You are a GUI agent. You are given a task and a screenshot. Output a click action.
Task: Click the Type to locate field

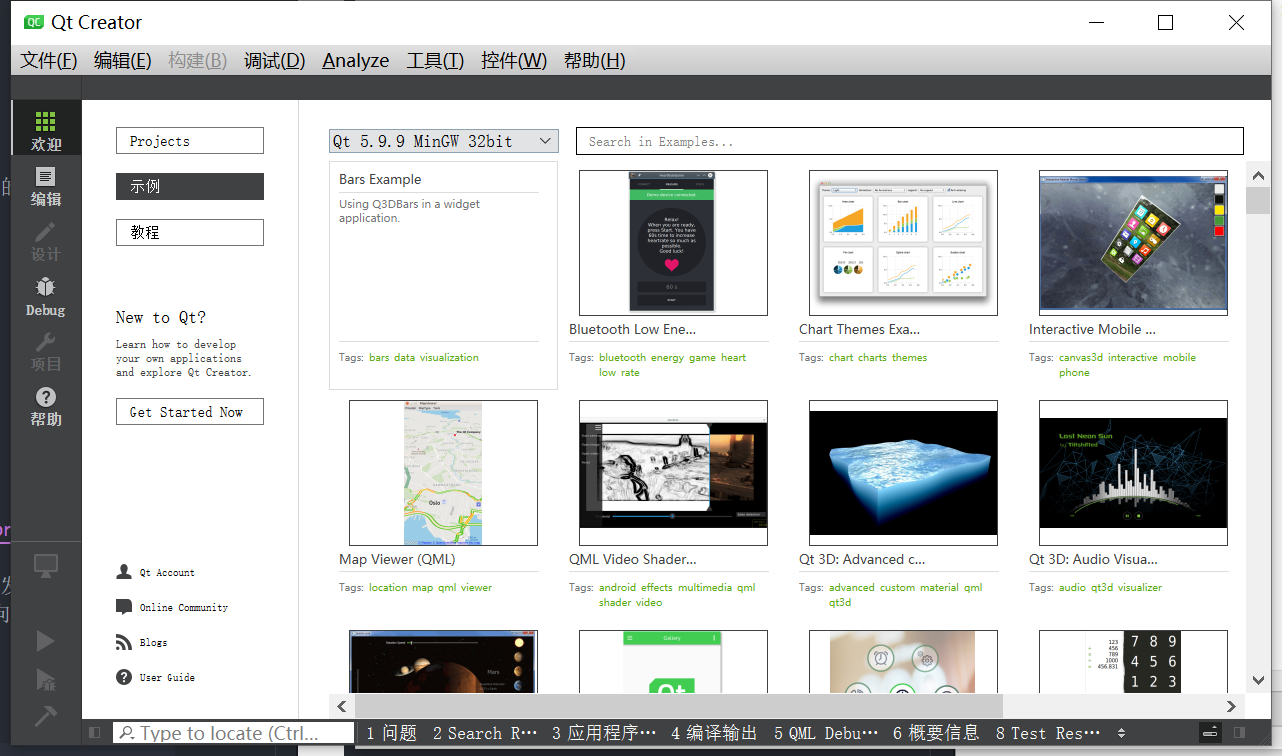tap(234, 733)
